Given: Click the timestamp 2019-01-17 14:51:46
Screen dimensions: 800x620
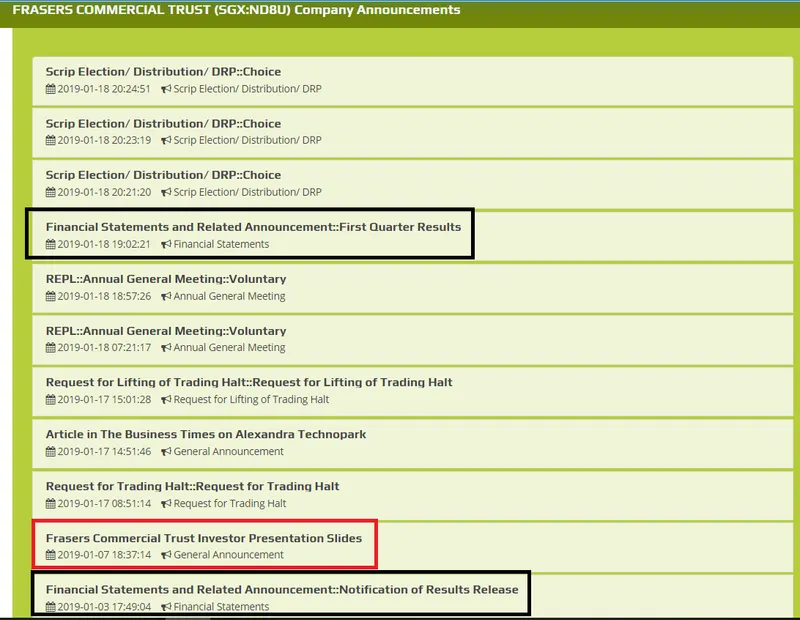Looking at the screenshot, I should [104, 452].
